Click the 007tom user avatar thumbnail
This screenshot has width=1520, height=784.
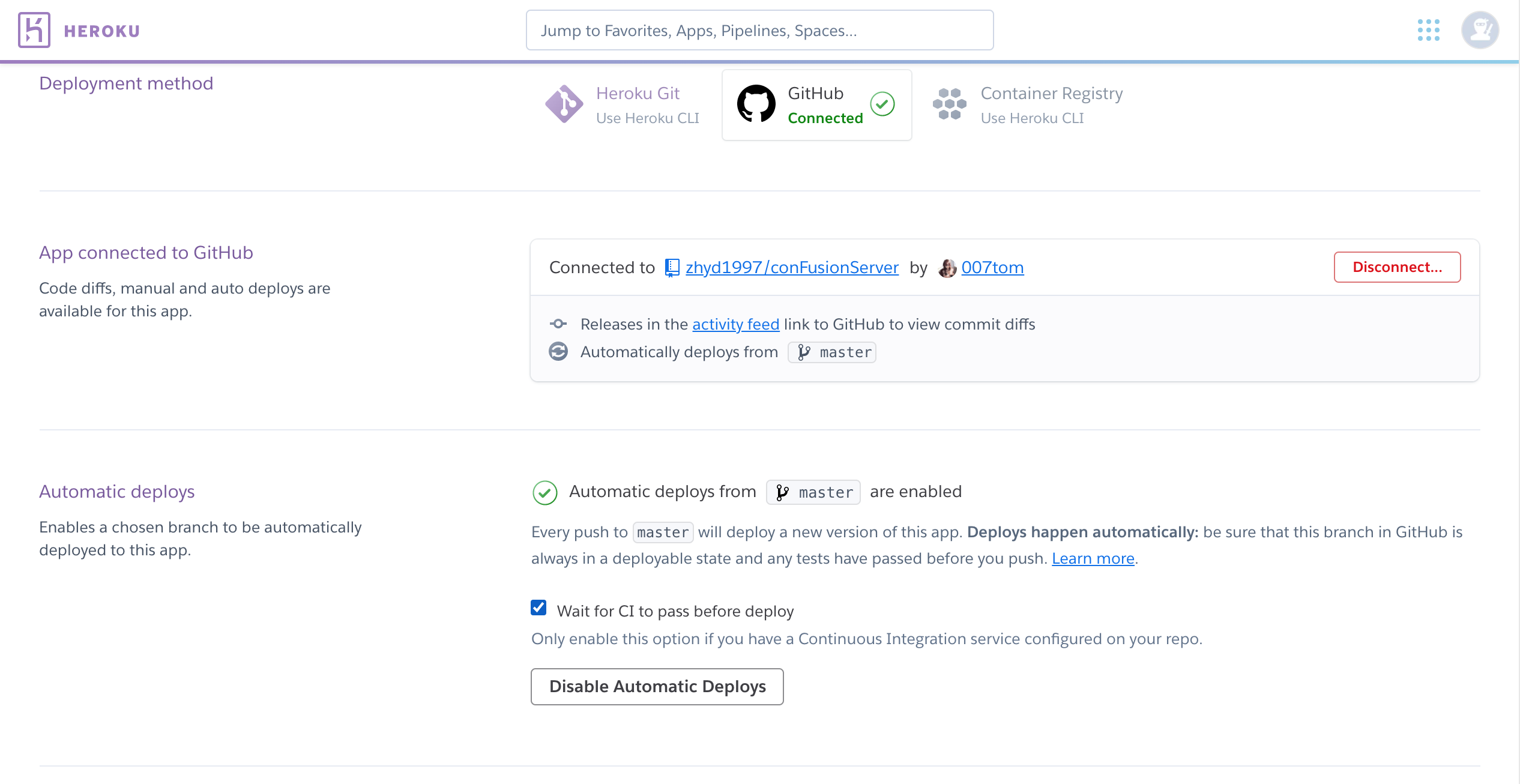pos(947,268)
